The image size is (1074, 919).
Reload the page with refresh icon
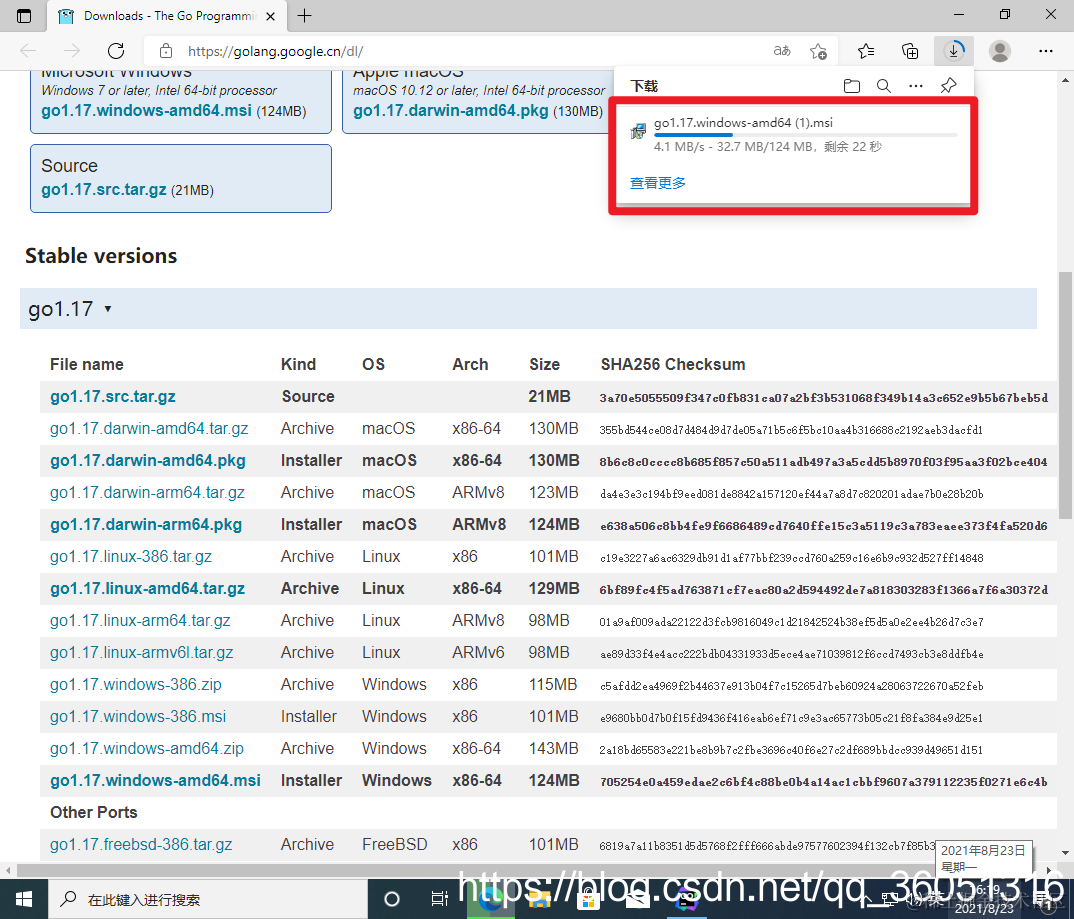coord(116,51)
